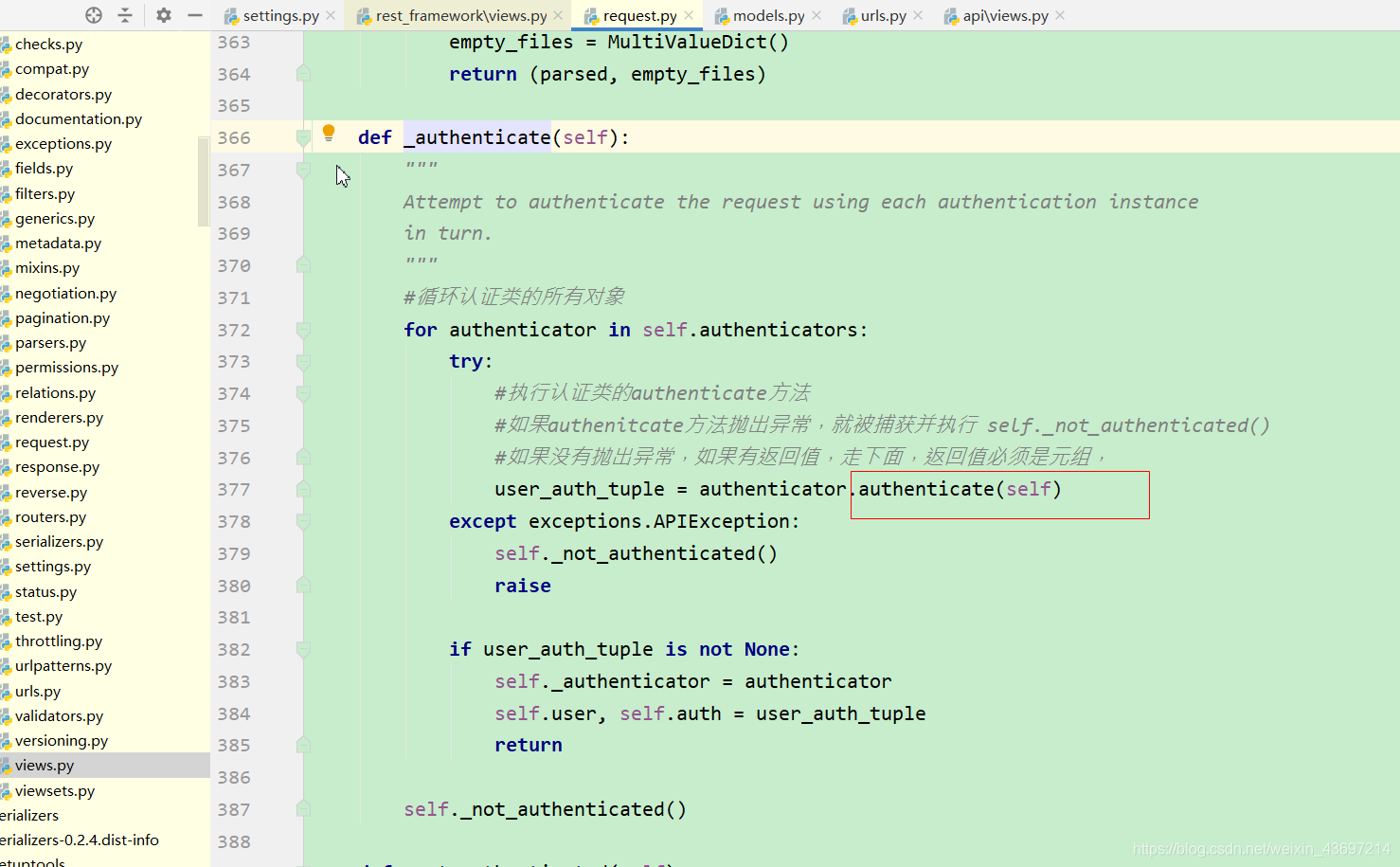
Task: Switch to the rest_framework\views.py tab
Action: pyautogui.click(x=461, y=15)
